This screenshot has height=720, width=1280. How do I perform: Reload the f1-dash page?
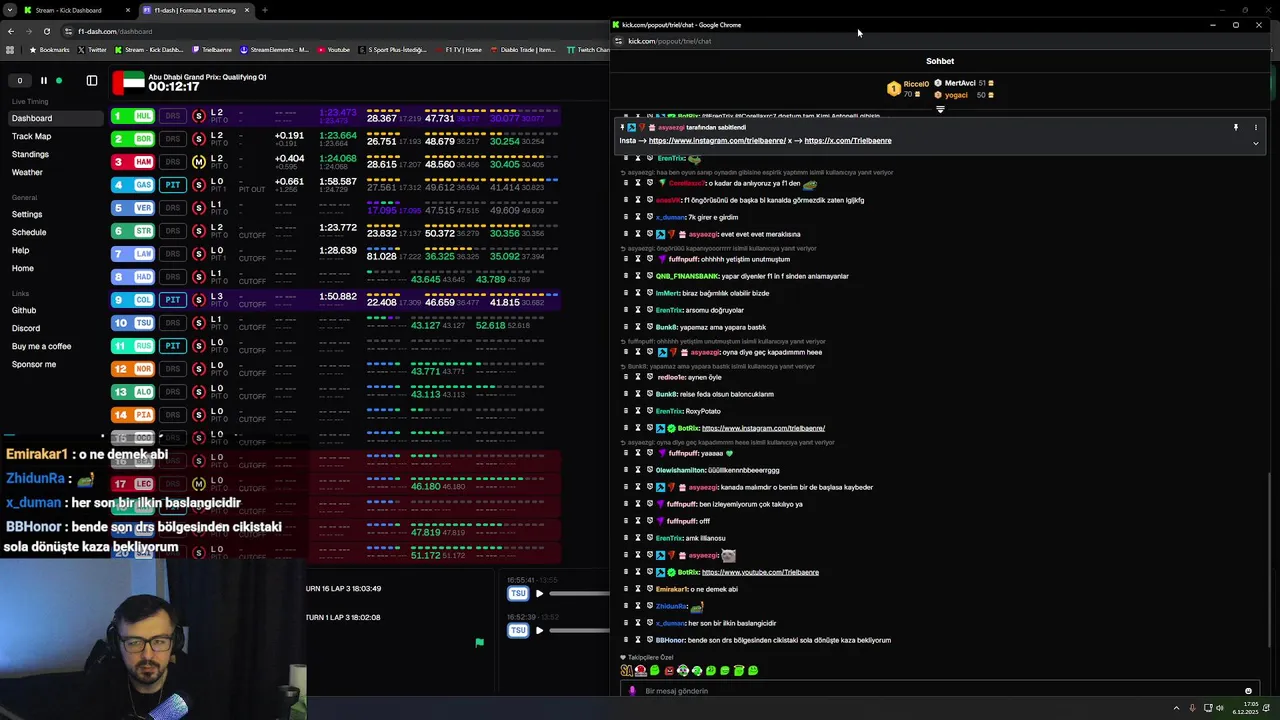[x=46, y=31]
